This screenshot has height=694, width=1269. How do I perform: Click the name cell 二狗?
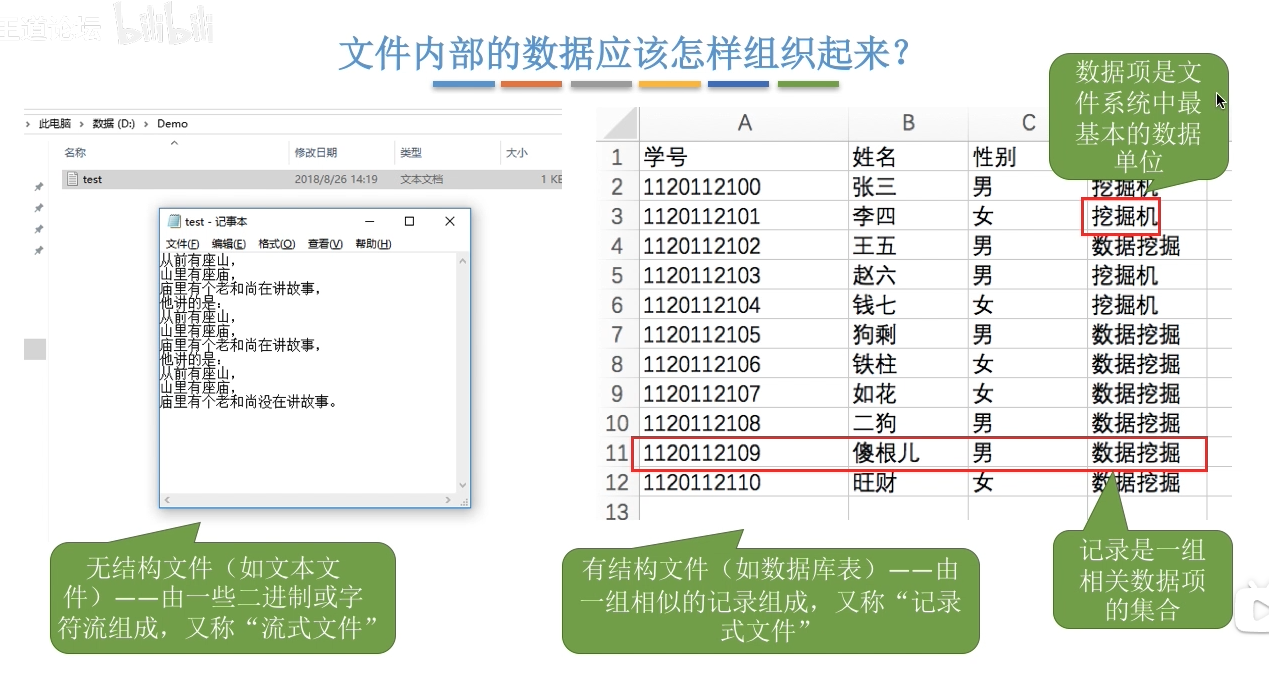point(908,424)
